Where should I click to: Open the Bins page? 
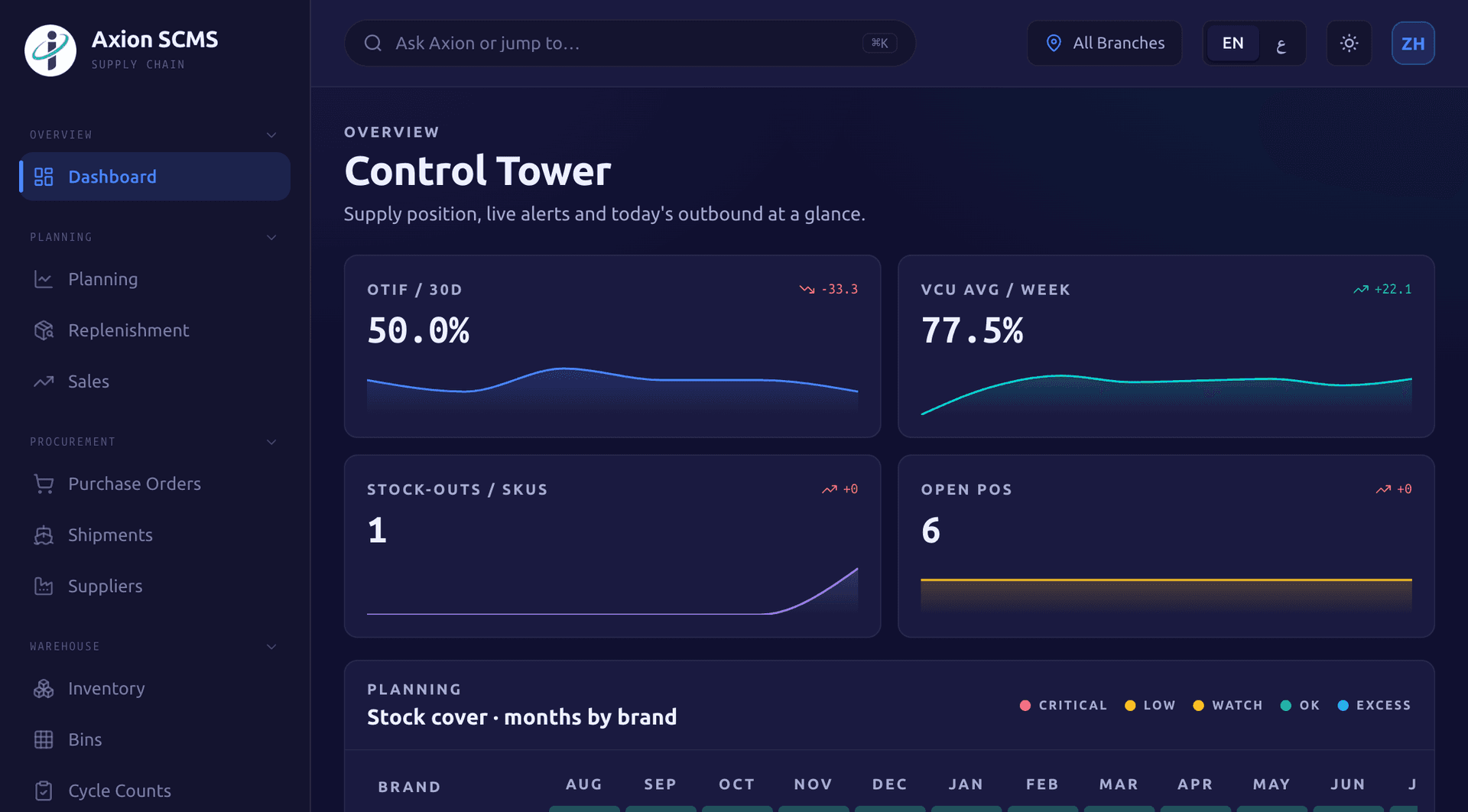154,740
